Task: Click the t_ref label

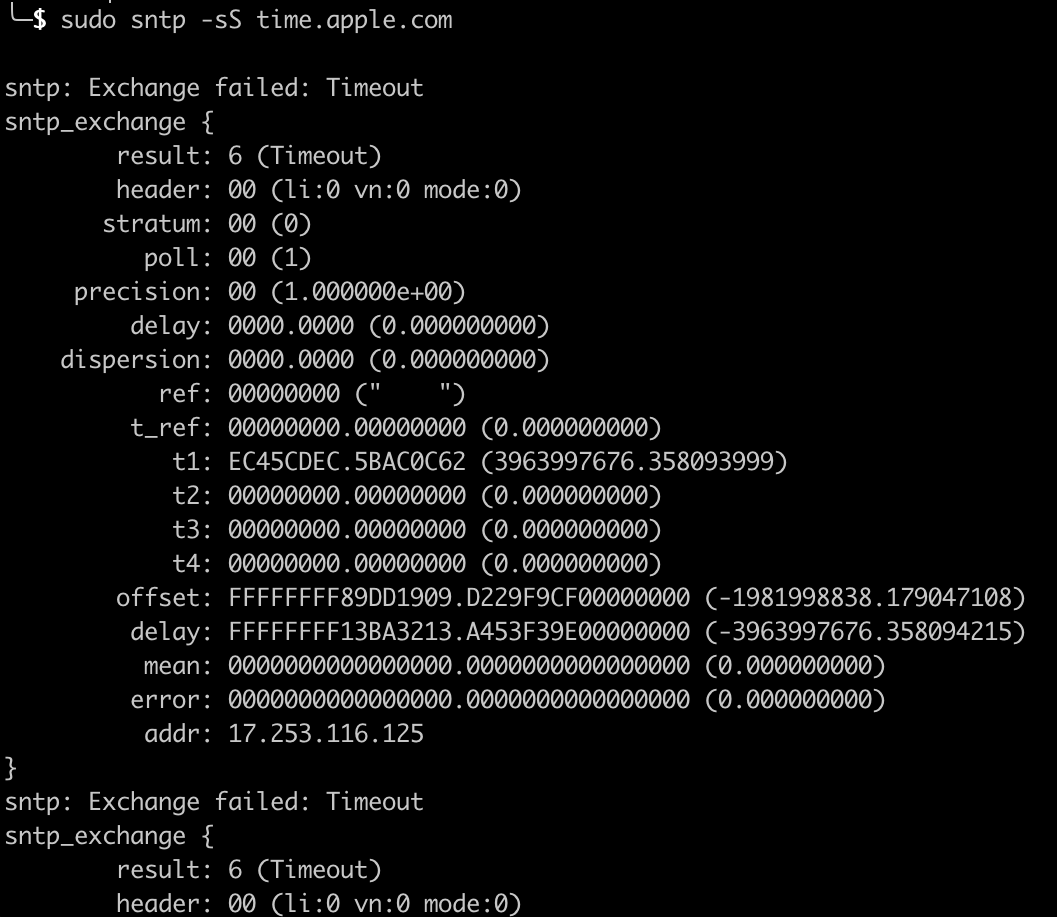Action: pos(171,428)
